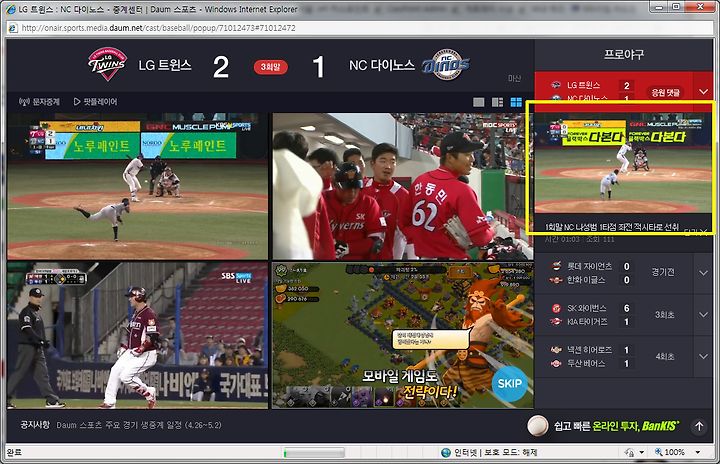720x464 pixels.
Task: Click the LG Twins team logo
Action: [x=107, y=64]
